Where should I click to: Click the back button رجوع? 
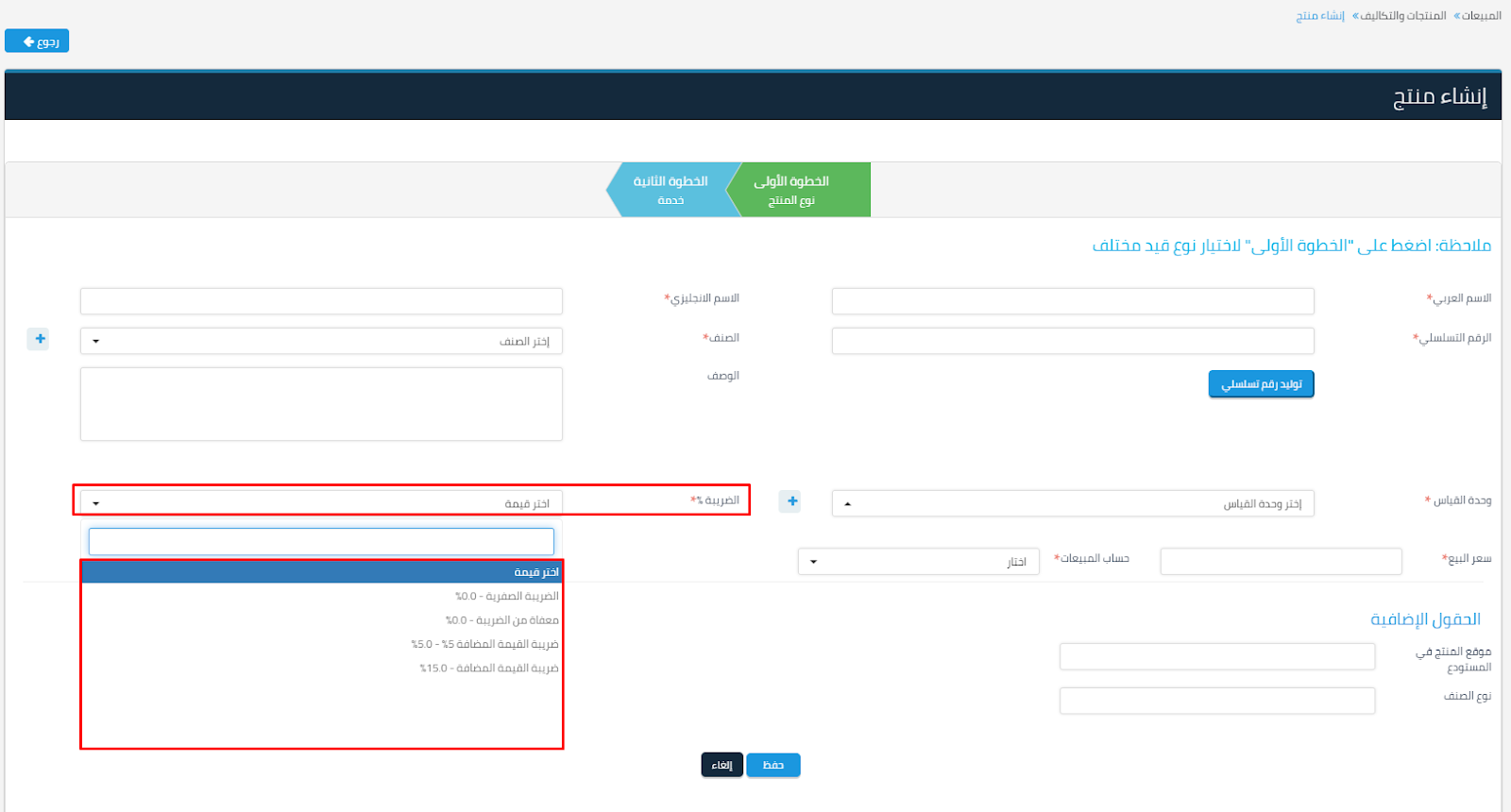tap(37, 42)
